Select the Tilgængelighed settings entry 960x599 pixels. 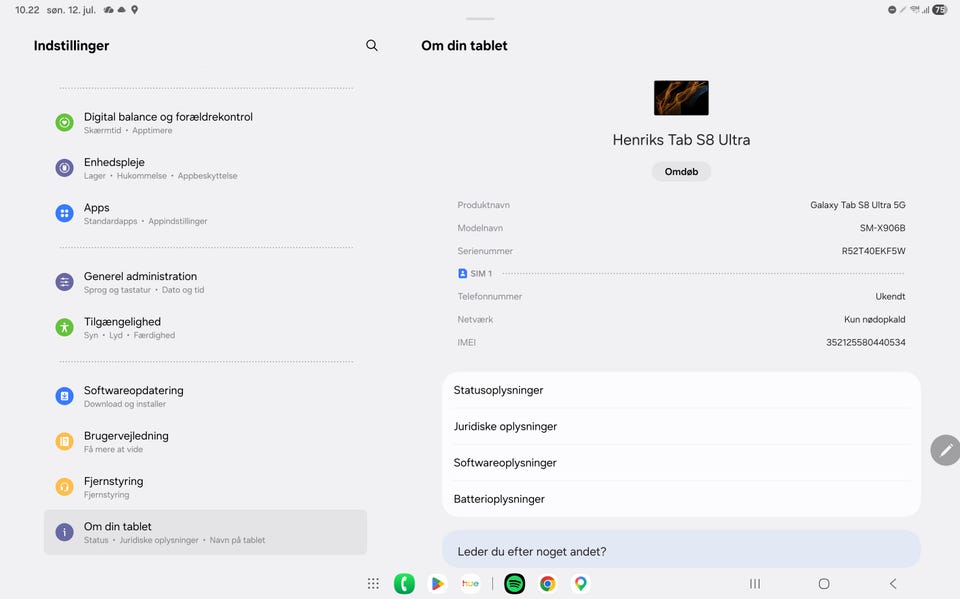[x=205, y=327]
